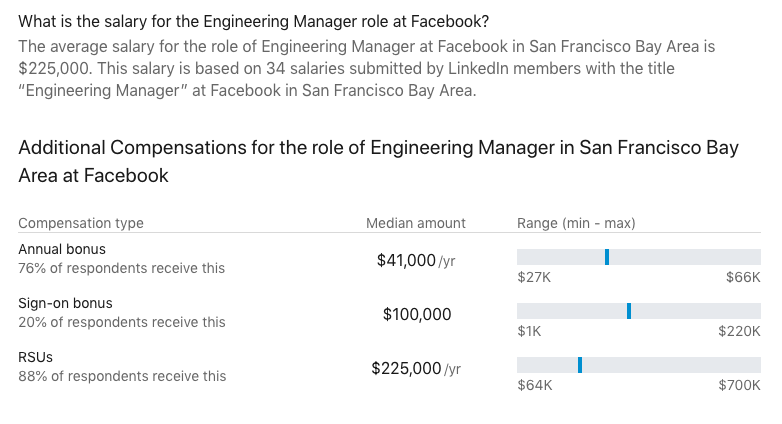Click the $700K maximum label
This screenshot has width=782, height=424.
pyautogui.click(x=739, y=385)
